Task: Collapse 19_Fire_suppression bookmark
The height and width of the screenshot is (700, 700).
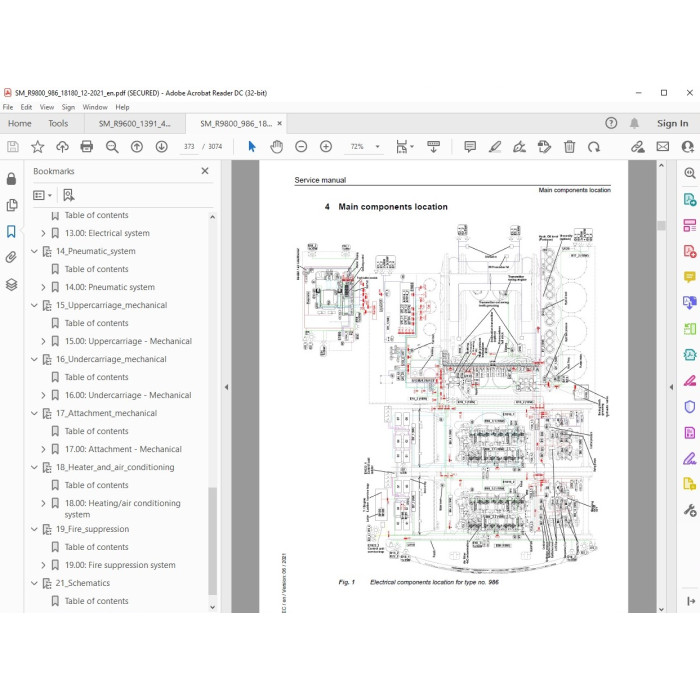Action: click(x=34, y=529)
